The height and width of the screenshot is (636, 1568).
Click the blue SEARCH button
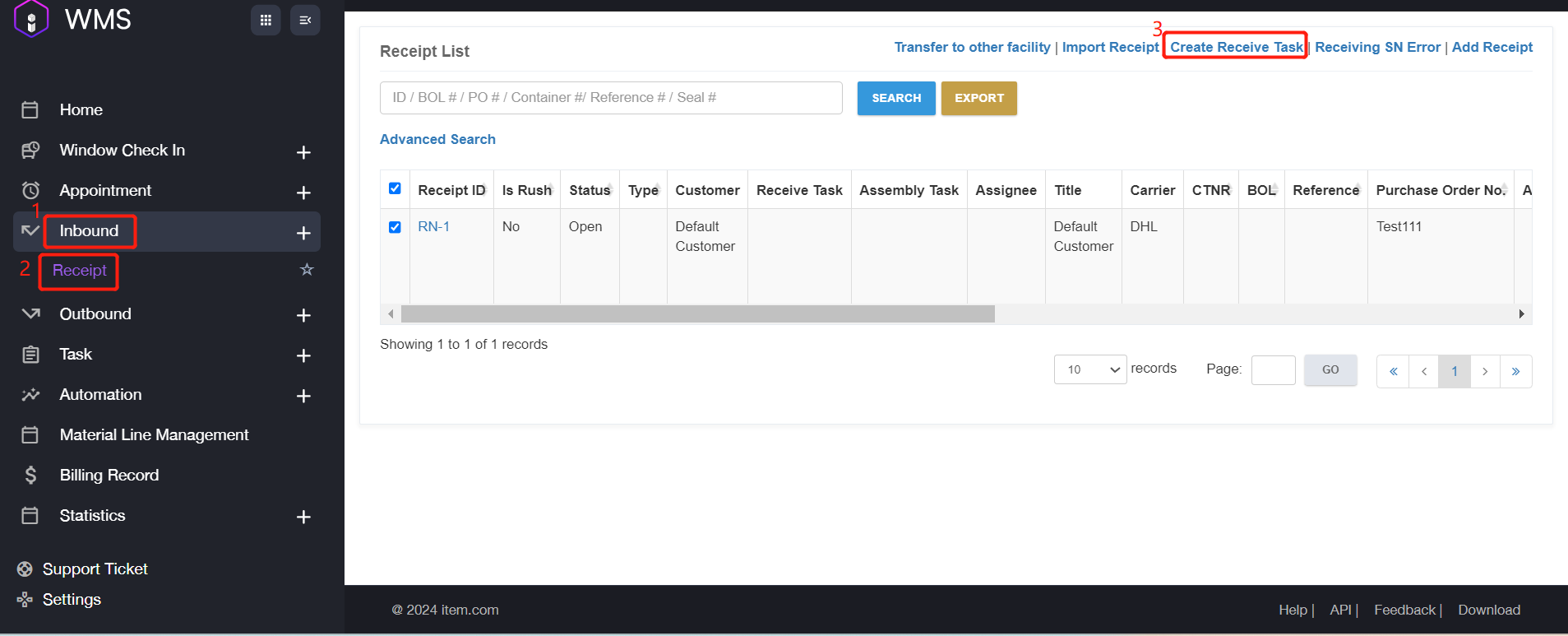coord(895,98)
